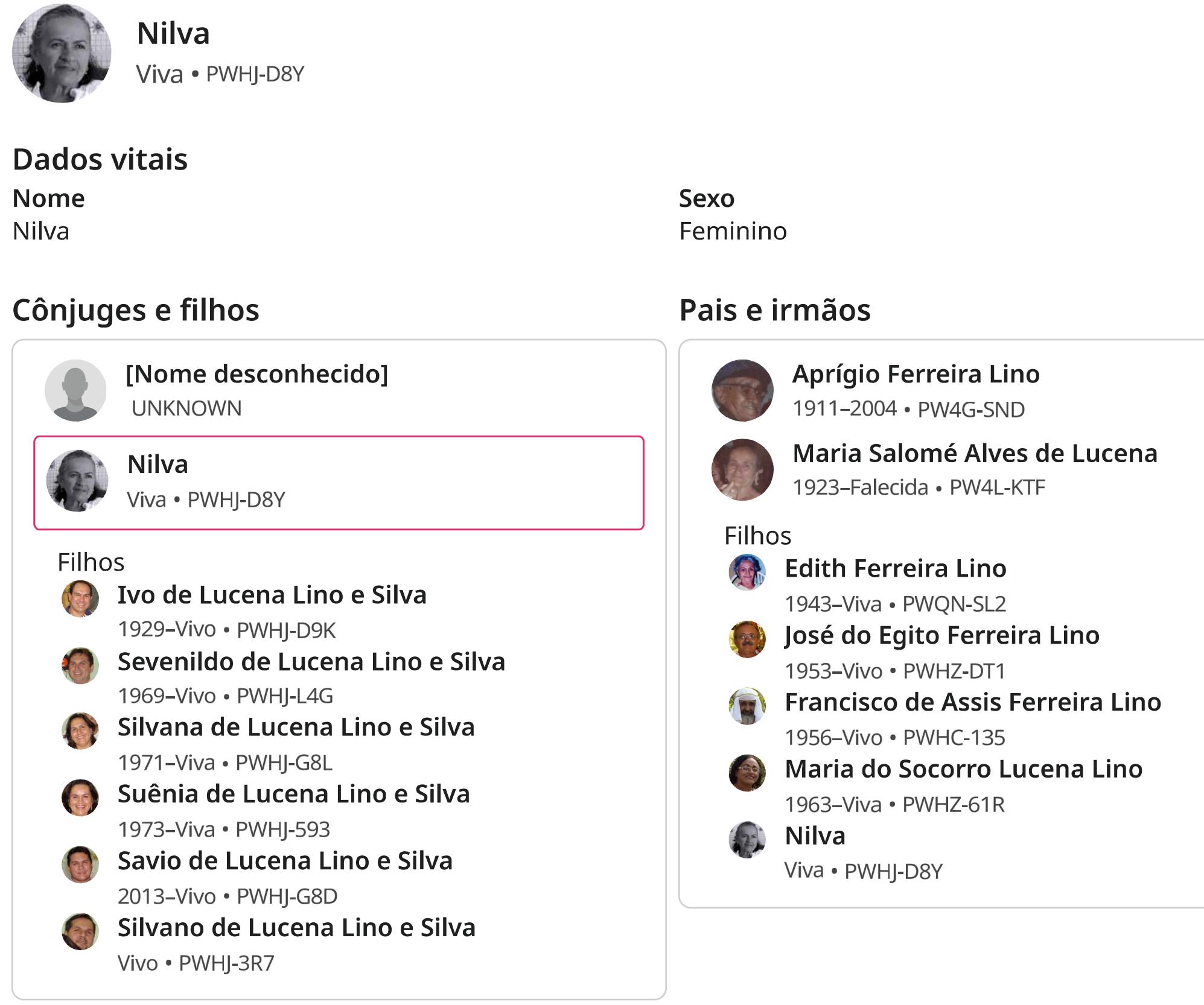Open Silvano de Lucena Lino e Silva
The width and height of the screenshot is (1204, 1005).
click(296, 928)
